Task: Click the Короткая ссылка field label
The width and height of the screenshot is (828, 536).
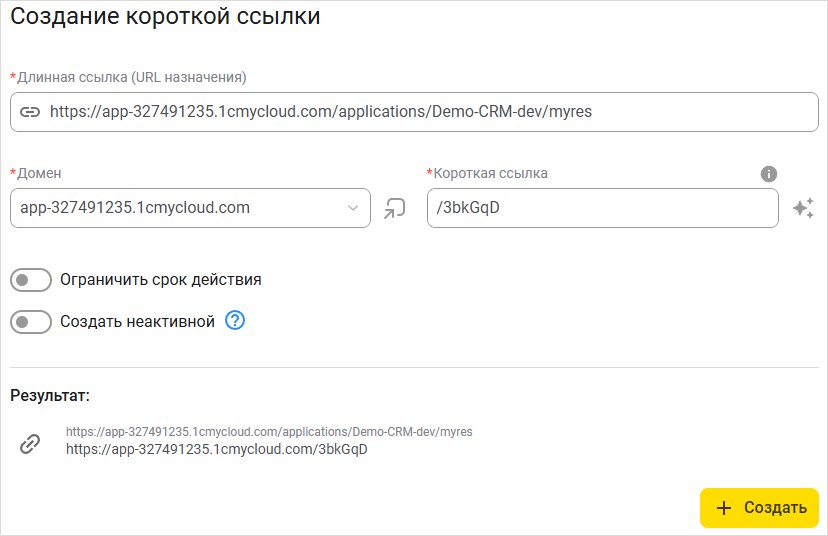Action: 490,173
